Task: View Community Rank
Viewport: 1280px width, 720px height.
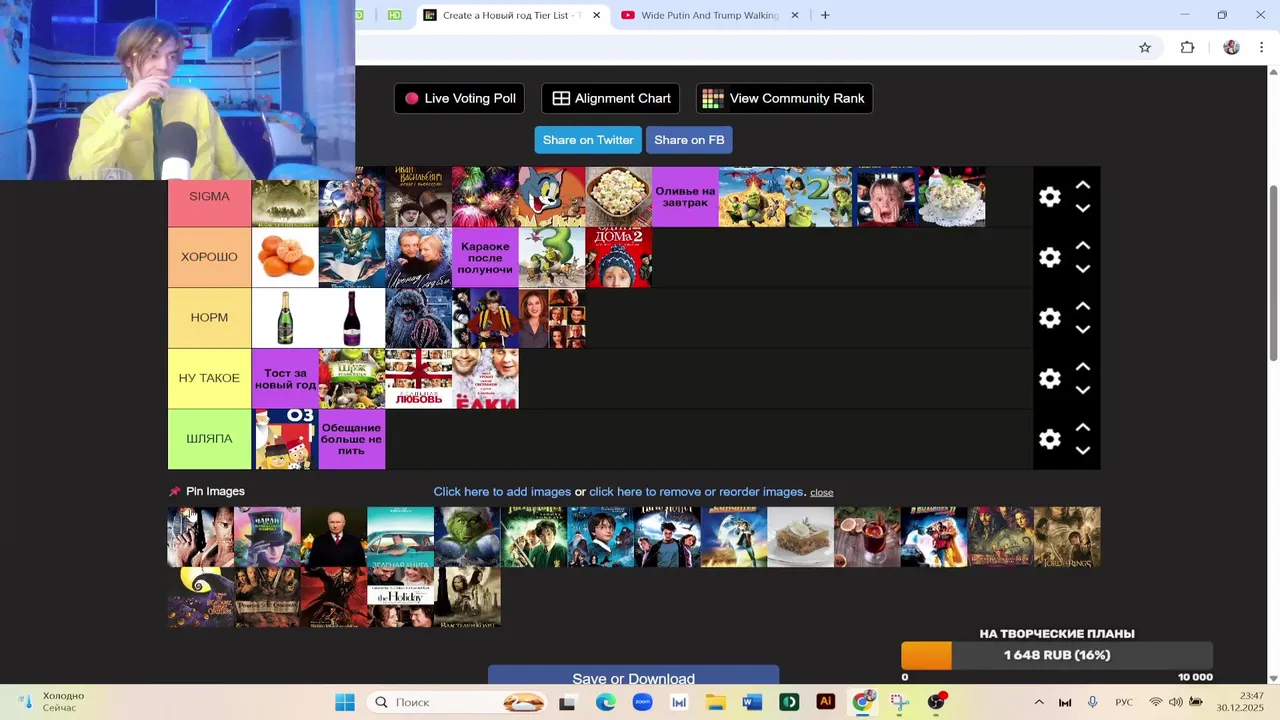Action: tap(784, 98)
